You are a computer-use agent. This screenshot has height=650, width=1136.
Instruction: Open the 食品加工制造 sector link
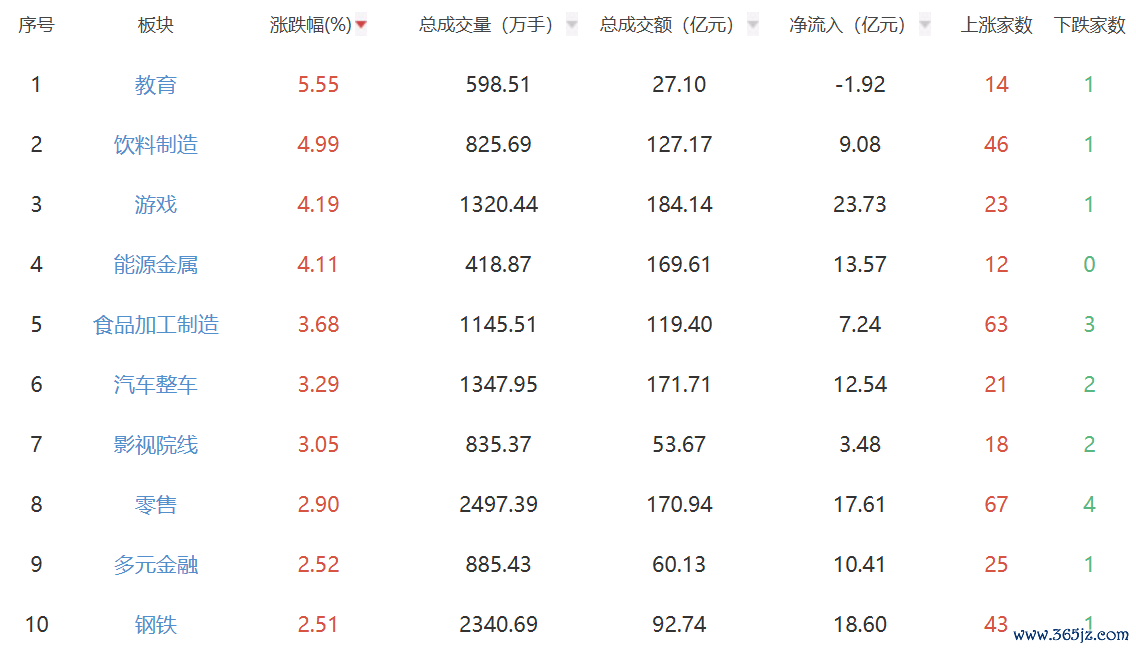156,325
